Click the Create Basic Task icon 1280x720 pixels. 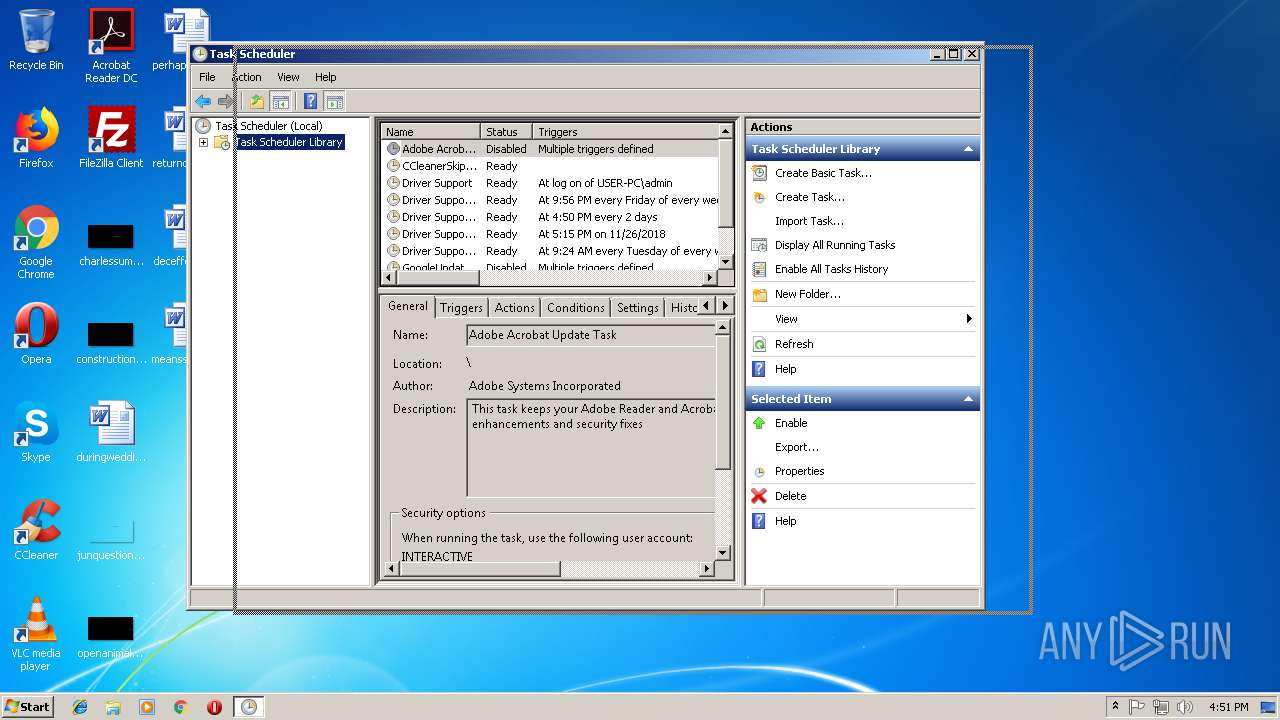click(759, 173)
